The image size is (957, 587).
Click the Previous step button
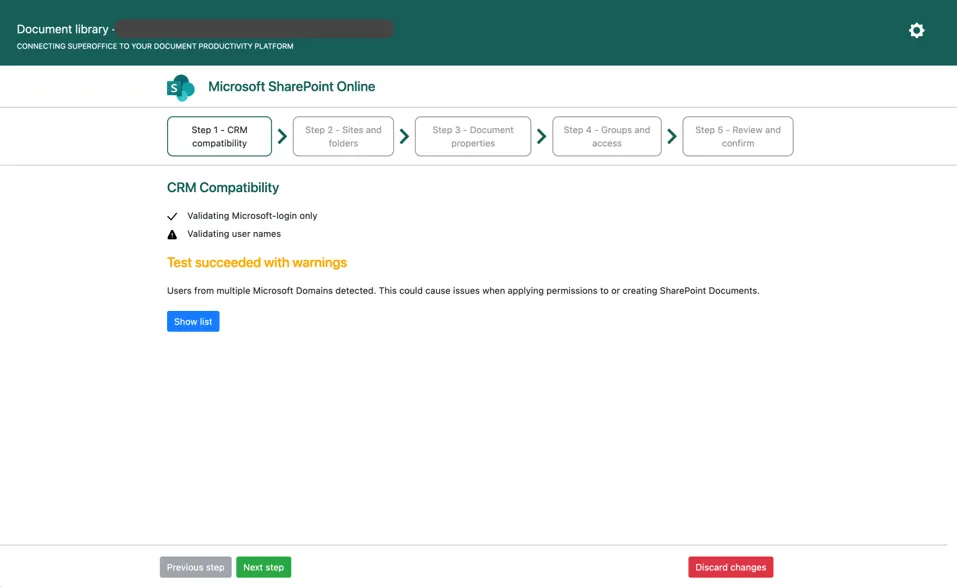(196, 567)
